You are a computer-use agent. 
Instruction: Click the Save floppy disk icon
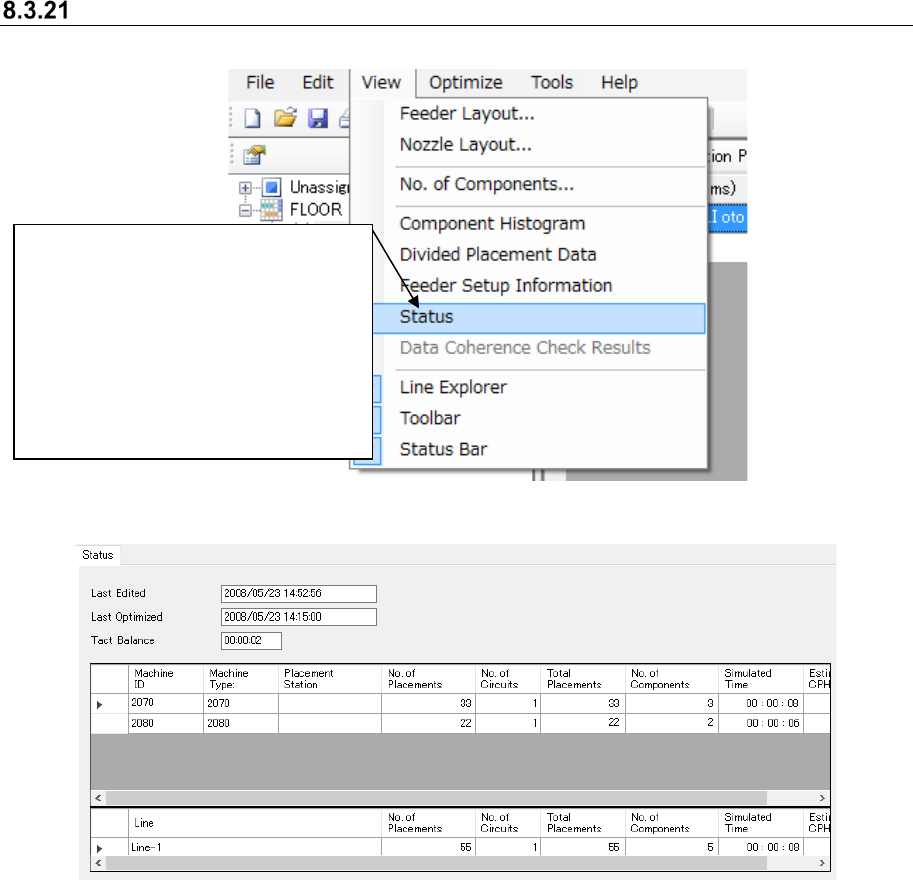click(x=317, y=119)
